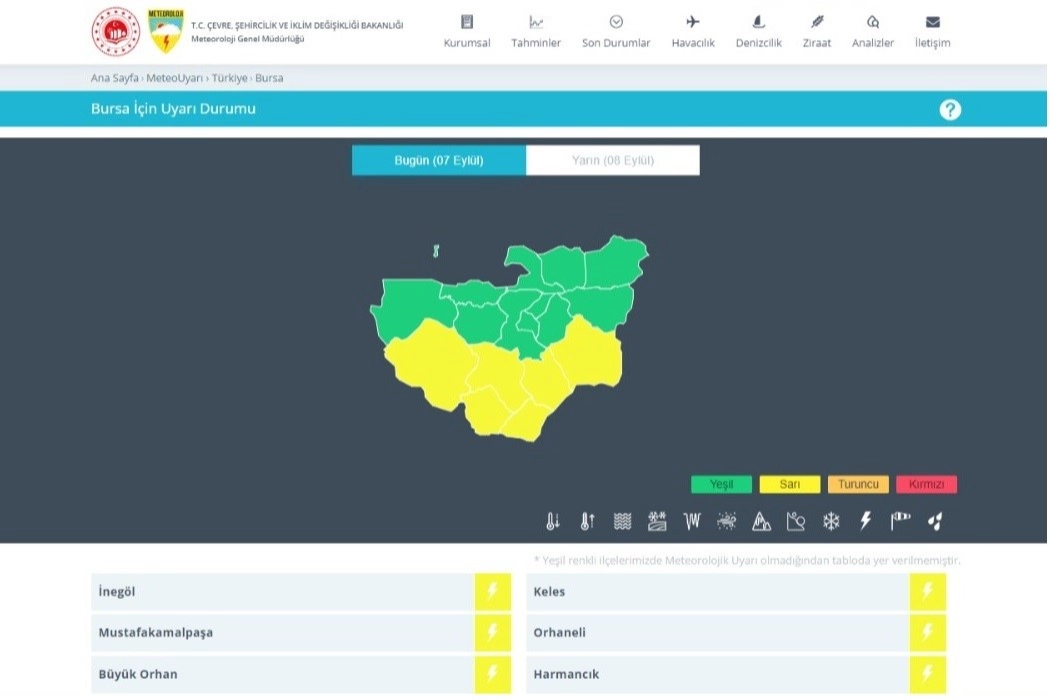This screenshot has height=700, width=1050.
Task: Click the thunderstorm lightning icon in legend row
Action: click(x=866, y=521)
